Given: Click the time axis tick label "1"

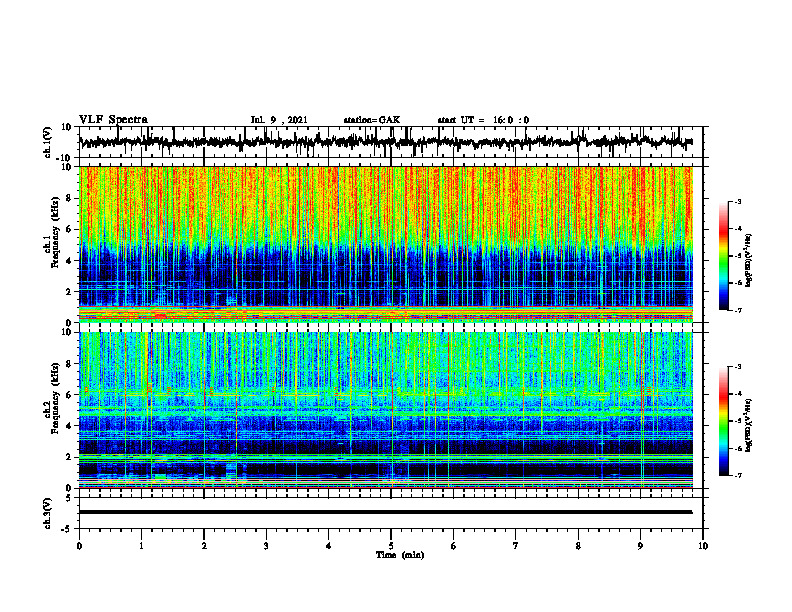Looking at the screenshot, I should 141,546.
